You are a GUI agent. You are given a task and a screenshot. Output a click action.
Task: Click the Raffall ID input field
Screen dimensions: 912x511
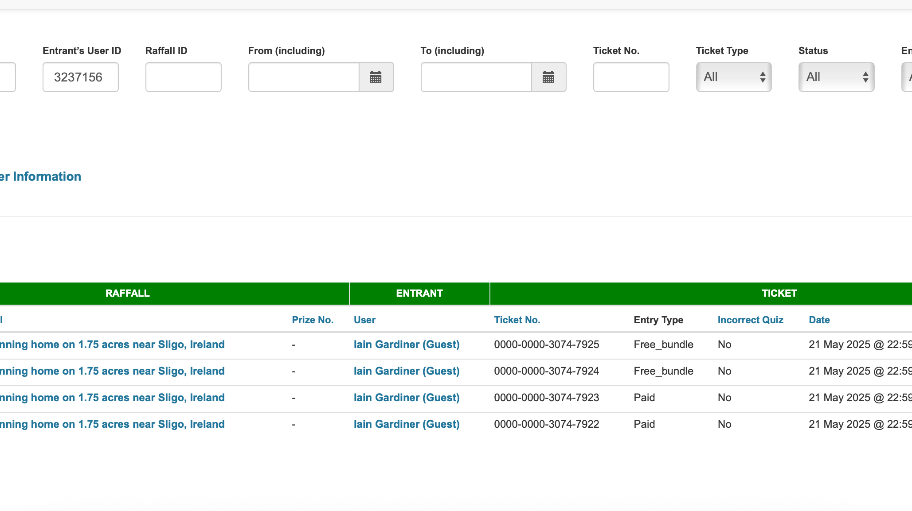(183, 77)
